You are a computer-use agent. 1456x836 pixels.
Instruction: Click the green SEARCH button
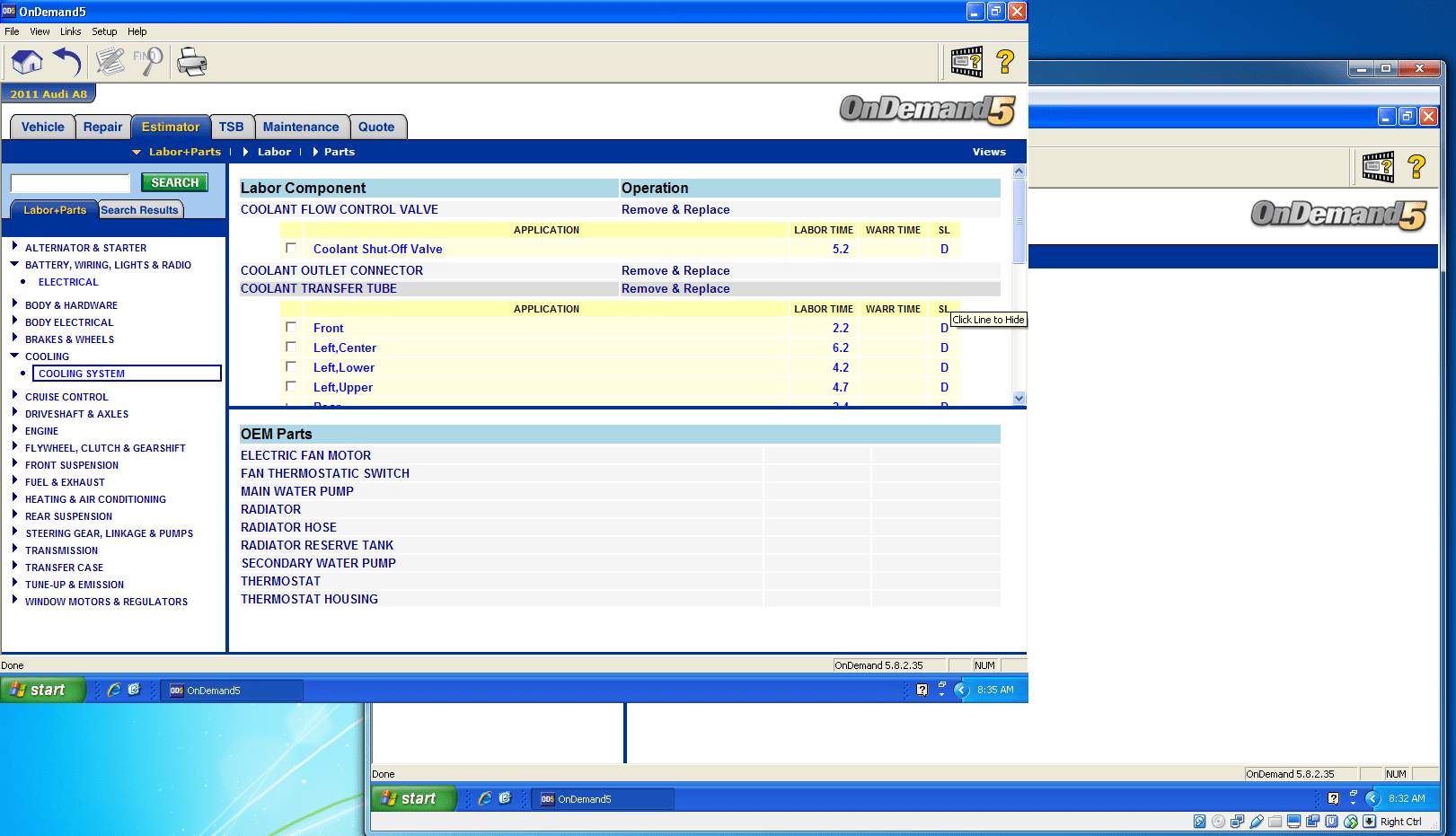tap(174, 182)
